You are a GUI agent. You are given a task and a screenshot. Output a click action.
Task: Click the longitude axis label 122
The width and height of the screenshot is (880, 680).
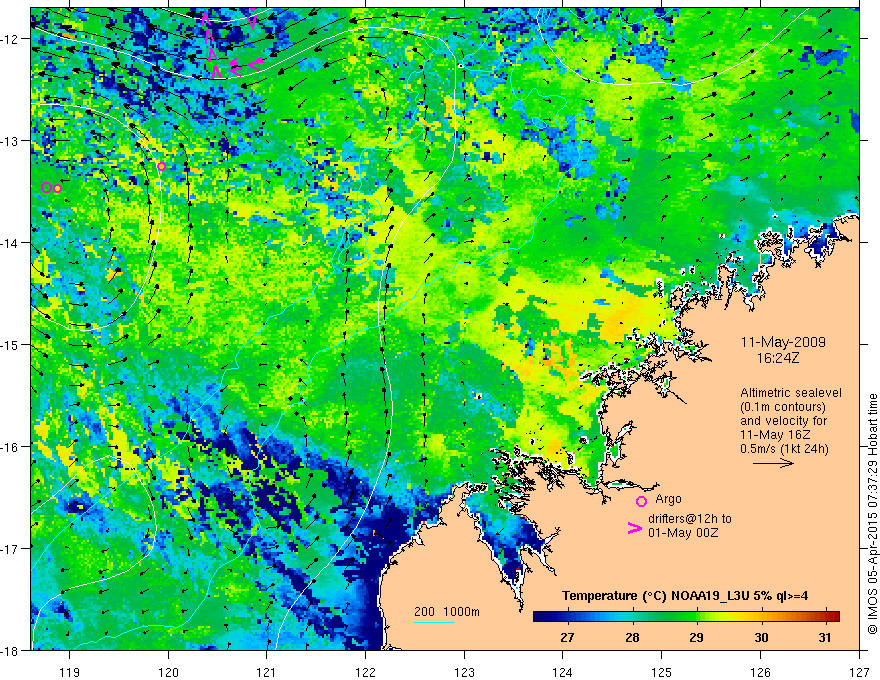[365, 672]
